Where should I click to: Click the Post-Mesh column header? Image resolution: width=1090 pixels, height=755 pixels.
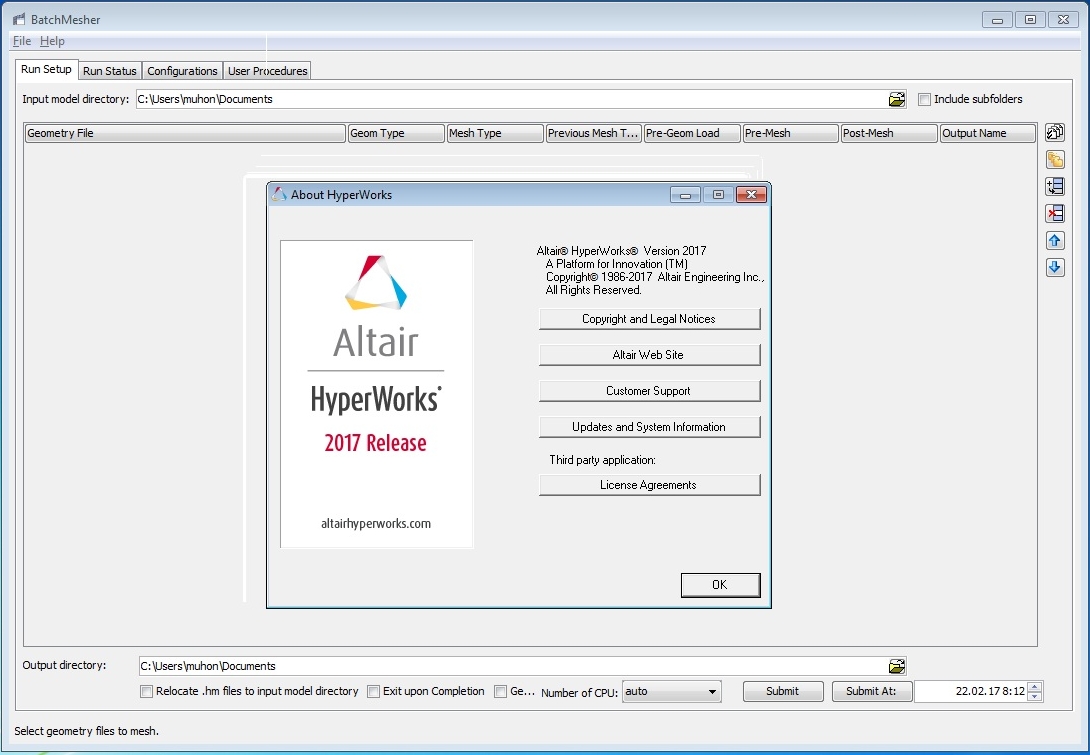(889, 133)
